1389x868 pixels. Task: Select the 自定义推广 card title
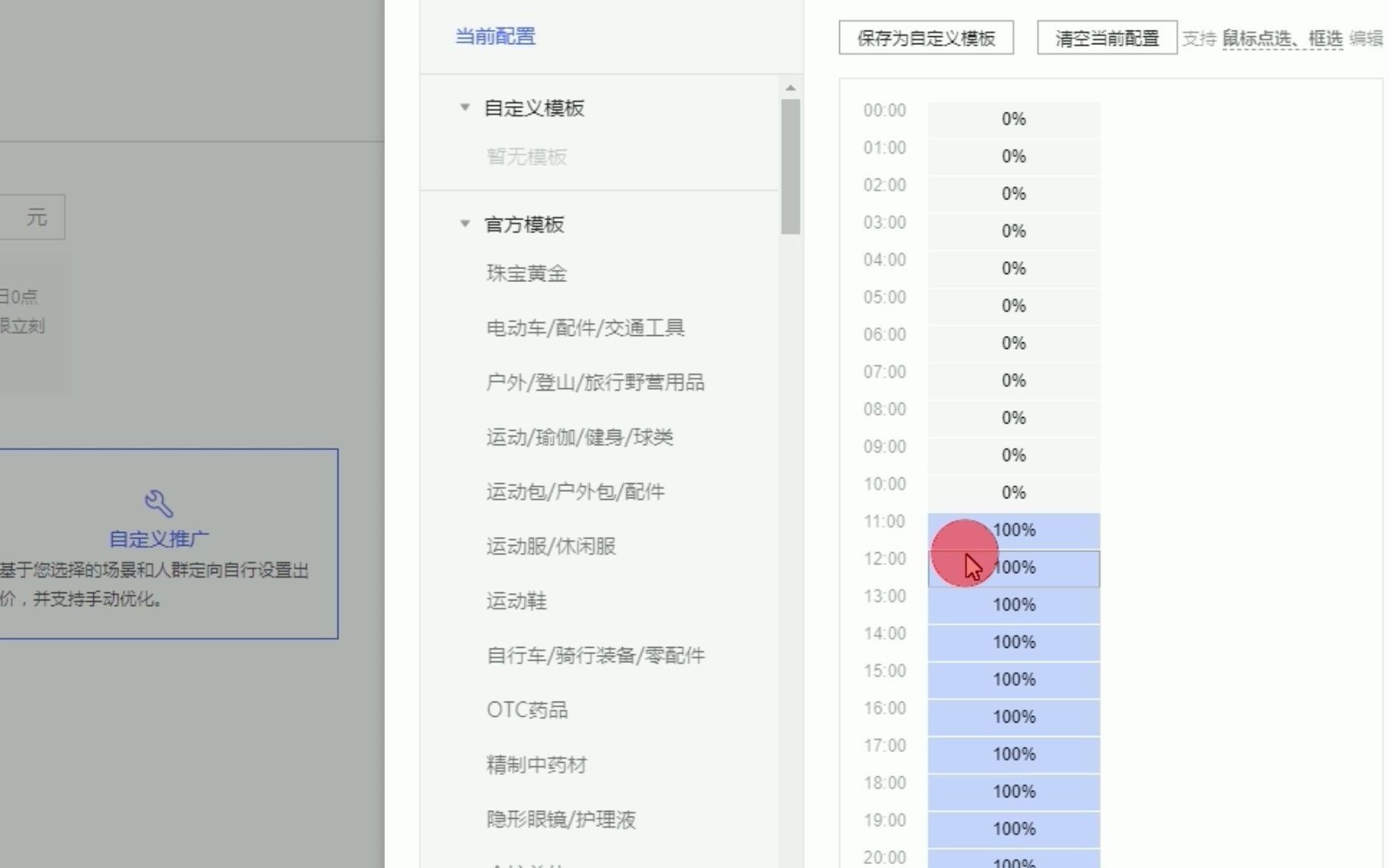point(159,539)
